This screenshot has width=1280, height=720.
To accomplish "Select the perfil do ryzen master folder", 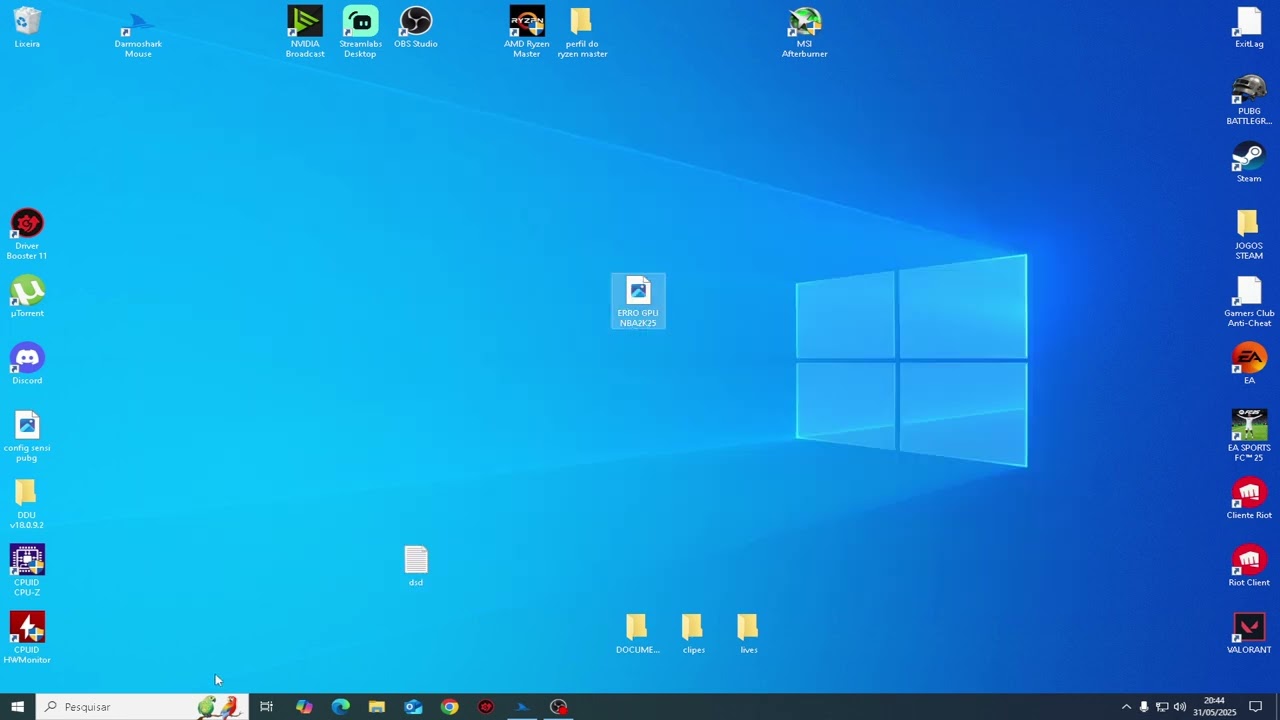I will point(582,33).
